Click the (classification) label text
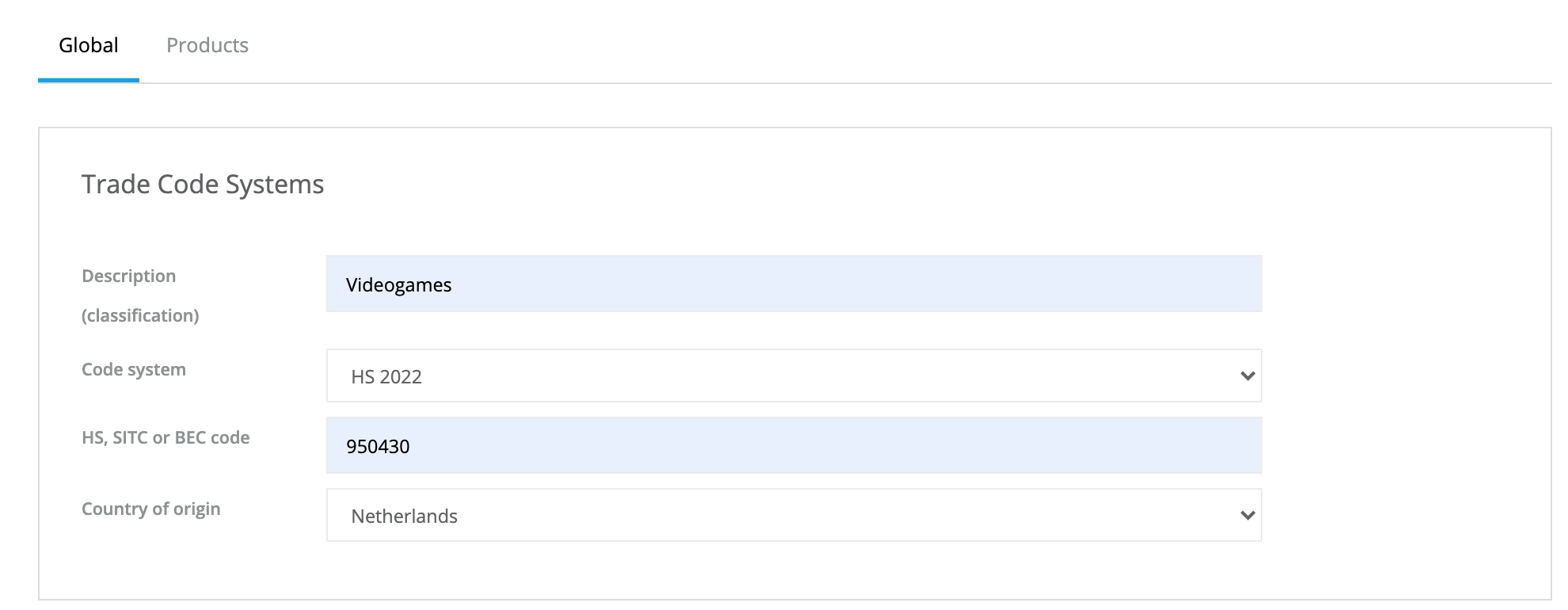The width and height of the screenshot is (1568, 610). pyautogui.click(x=140, y=315)
